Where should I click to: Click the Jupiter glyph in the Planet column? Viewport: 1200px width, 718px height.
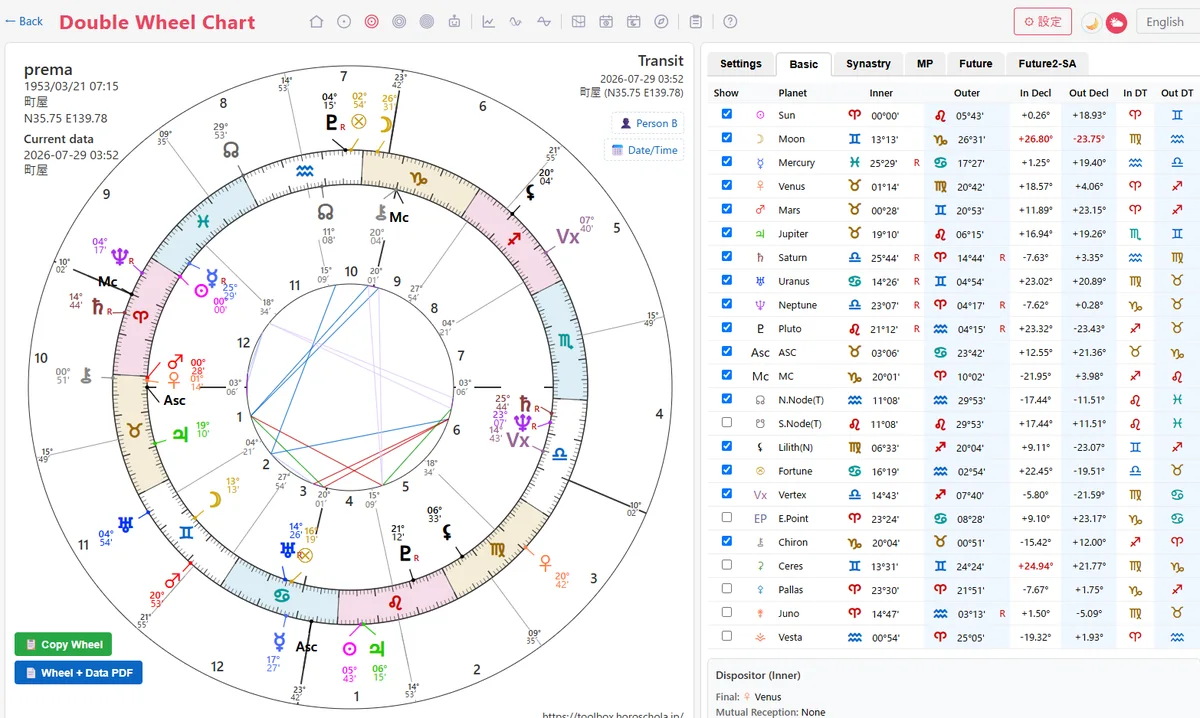pos(760,234)
